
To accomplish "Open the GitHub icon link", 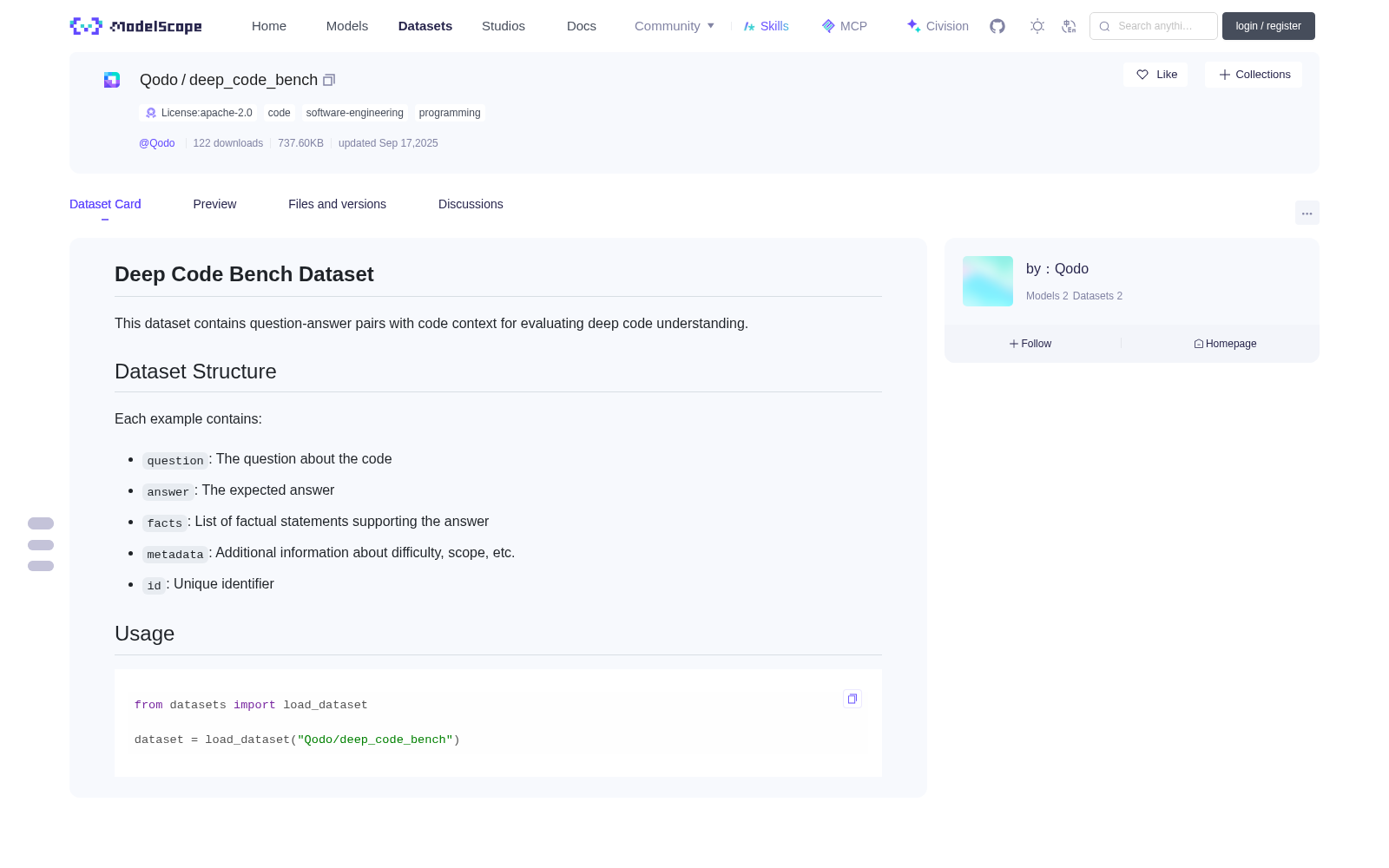I will pyautogui.click(x=997, y=26).
